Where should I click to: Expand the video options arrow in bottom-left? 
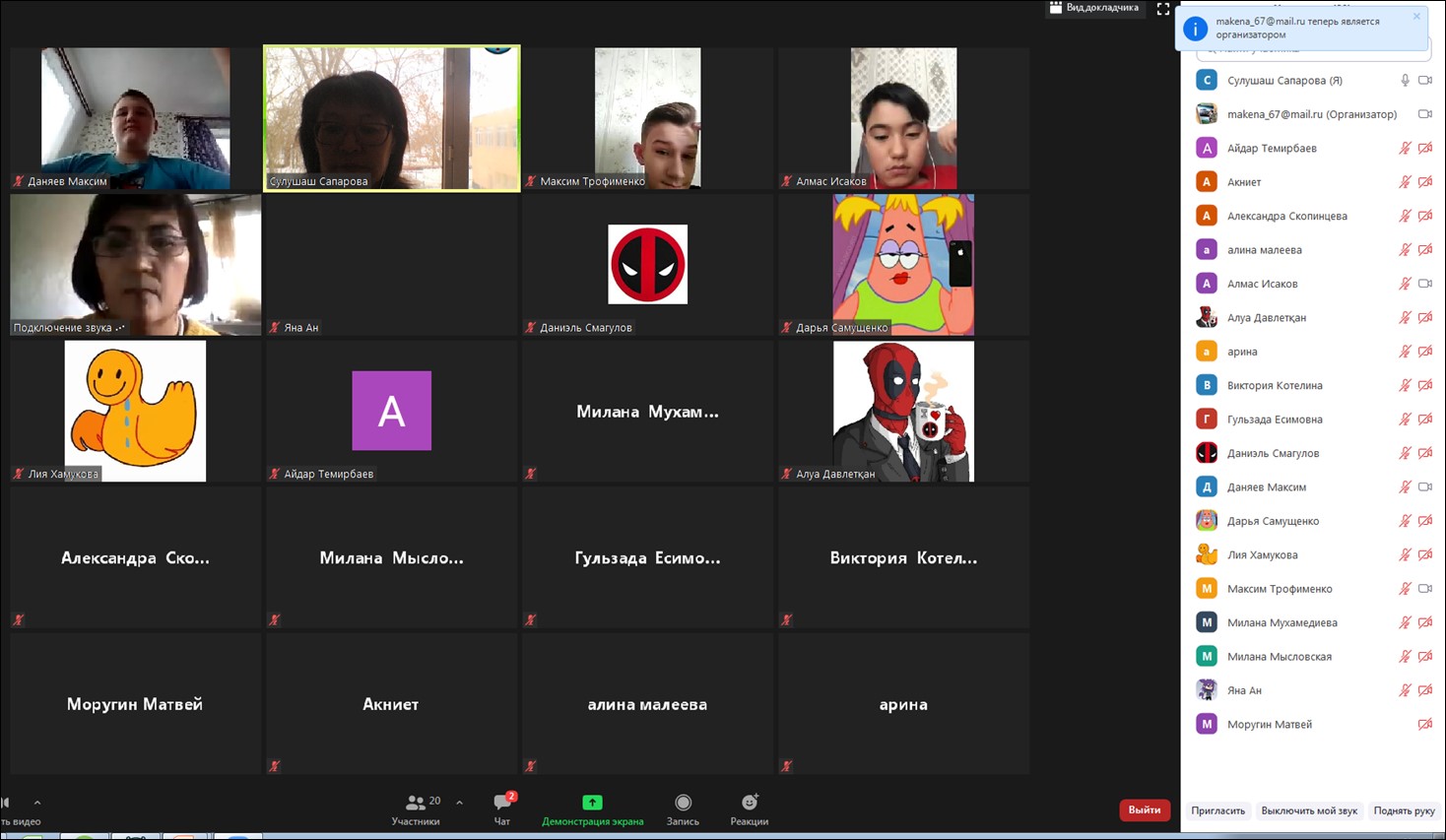coord(37,803)
